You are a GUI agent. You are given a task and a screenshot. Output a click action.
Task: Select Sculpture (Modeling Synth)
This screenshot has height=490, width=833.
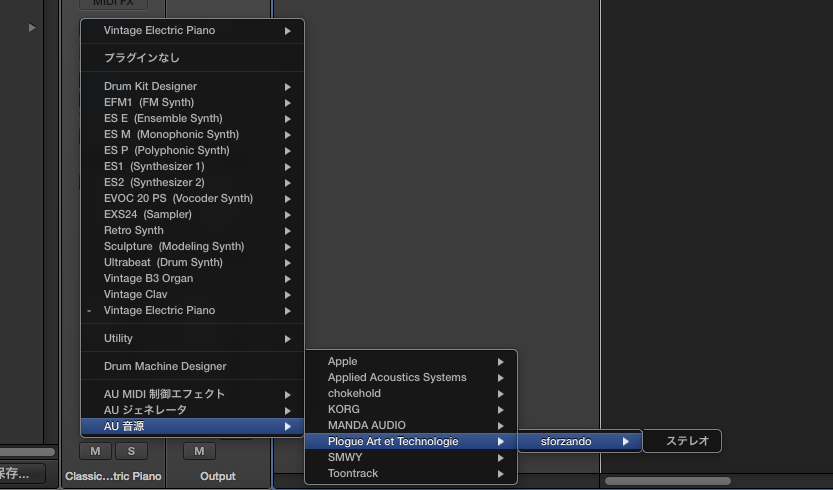coord(192,246)
